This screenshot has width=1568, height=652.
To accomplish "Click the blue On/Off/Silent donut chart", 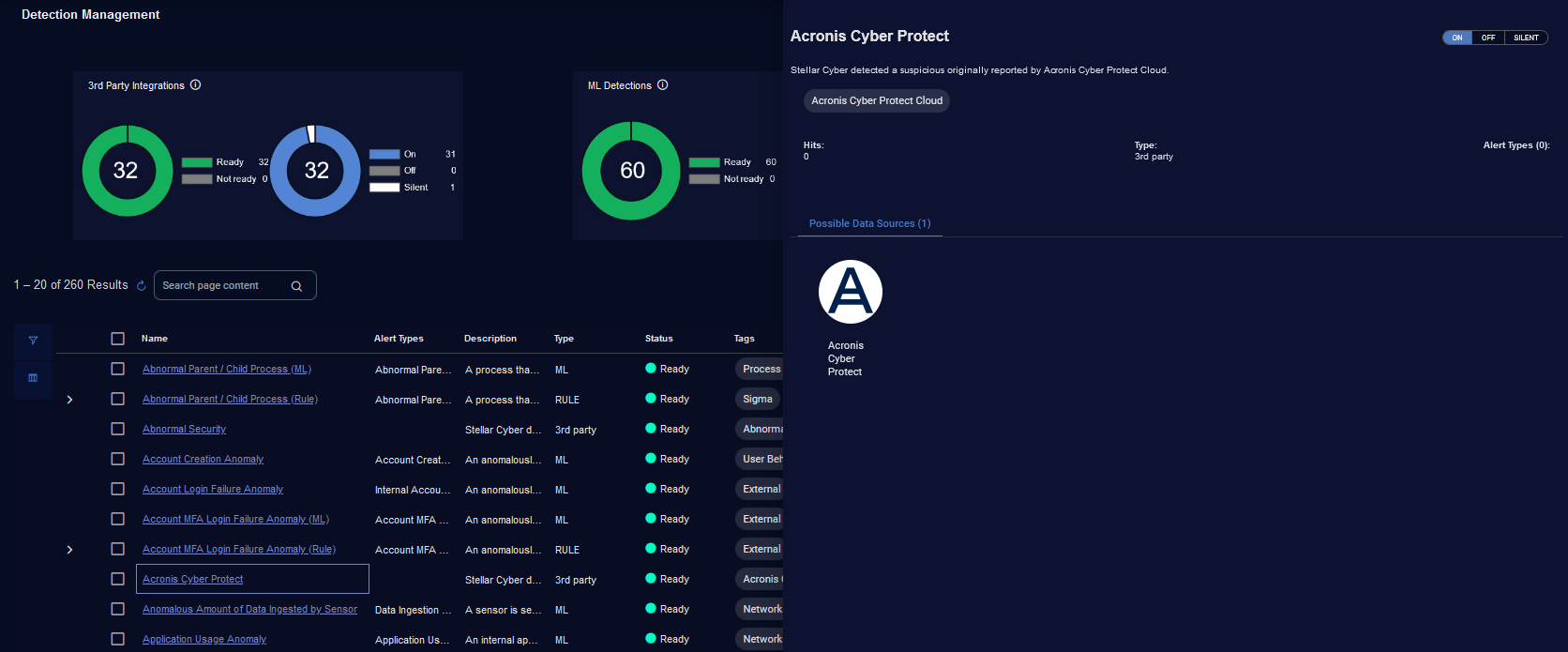I will tap(316, 171).
